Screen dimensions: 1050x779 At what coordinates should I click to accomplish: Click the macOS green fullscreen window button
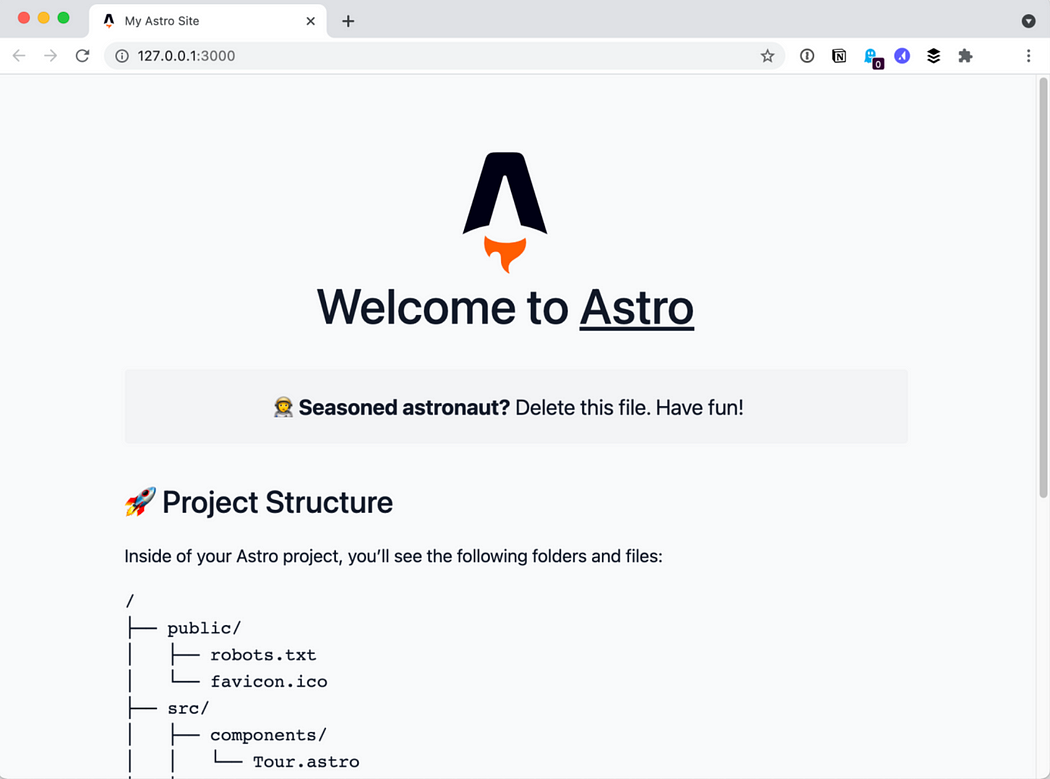pyautogui.click(x=64, y=18)
